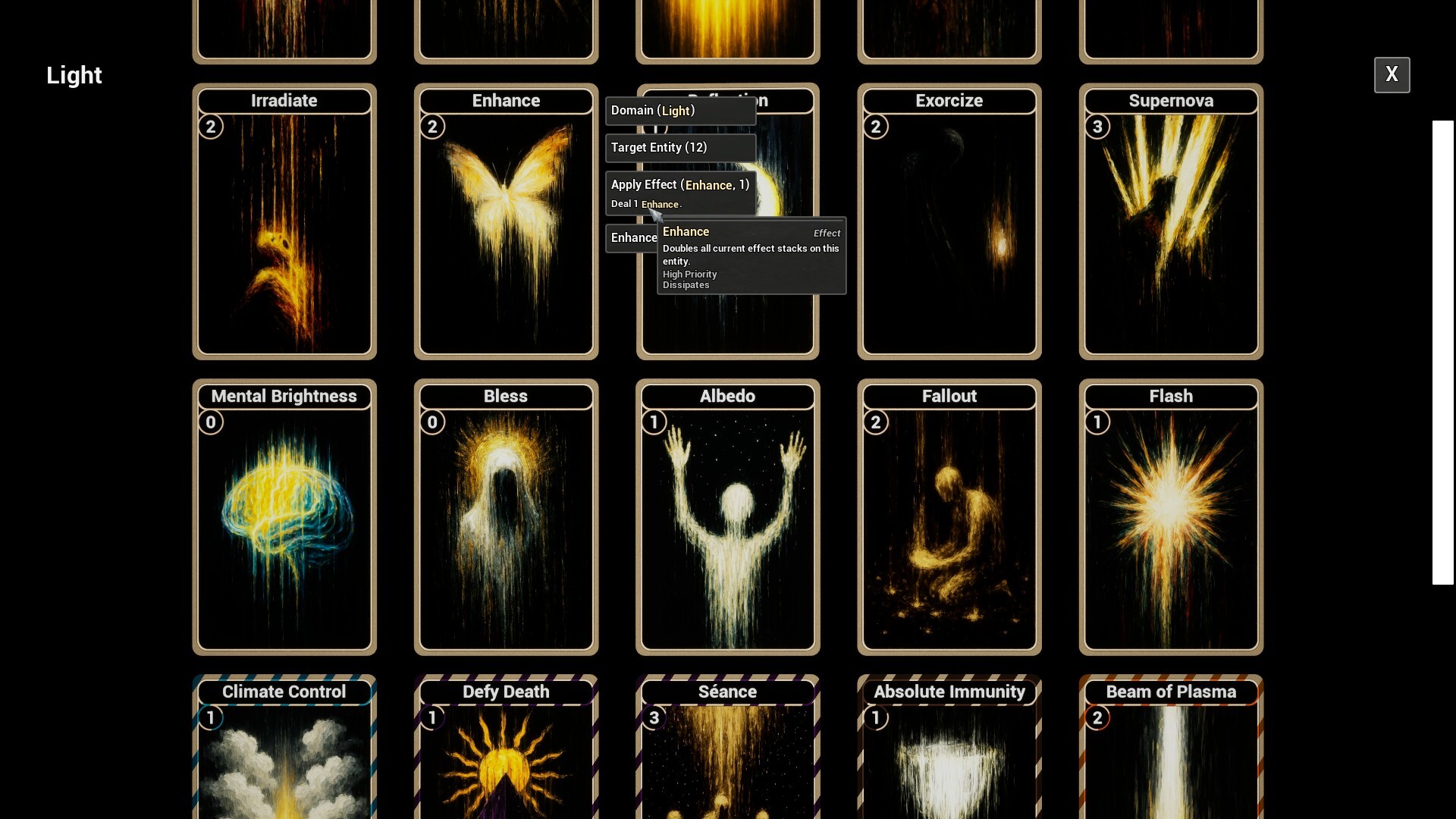
Task: Click the cost badge on Supernova card
Action: (1097, 127)
